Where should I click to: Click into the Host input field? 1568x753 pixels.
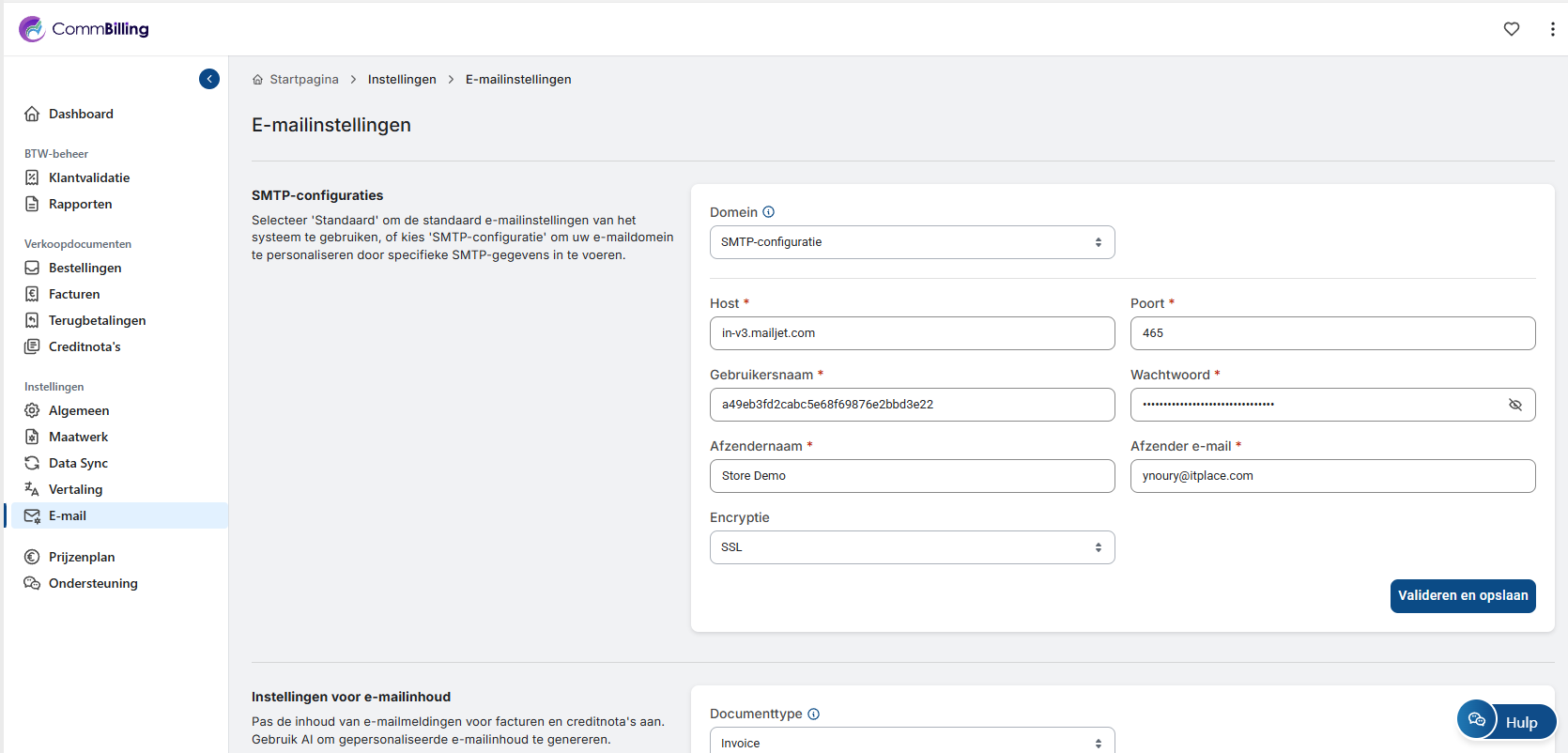pos(912,333)
